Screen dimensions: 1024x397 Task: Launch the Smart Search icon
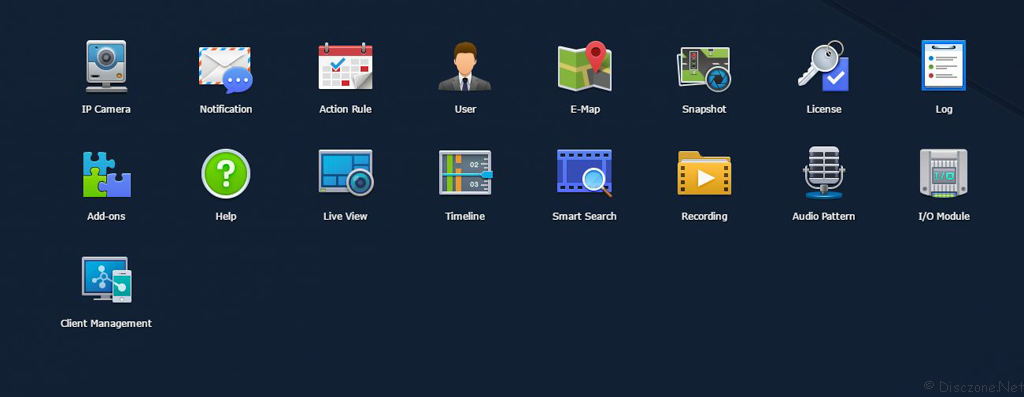(x=584, y=172)
